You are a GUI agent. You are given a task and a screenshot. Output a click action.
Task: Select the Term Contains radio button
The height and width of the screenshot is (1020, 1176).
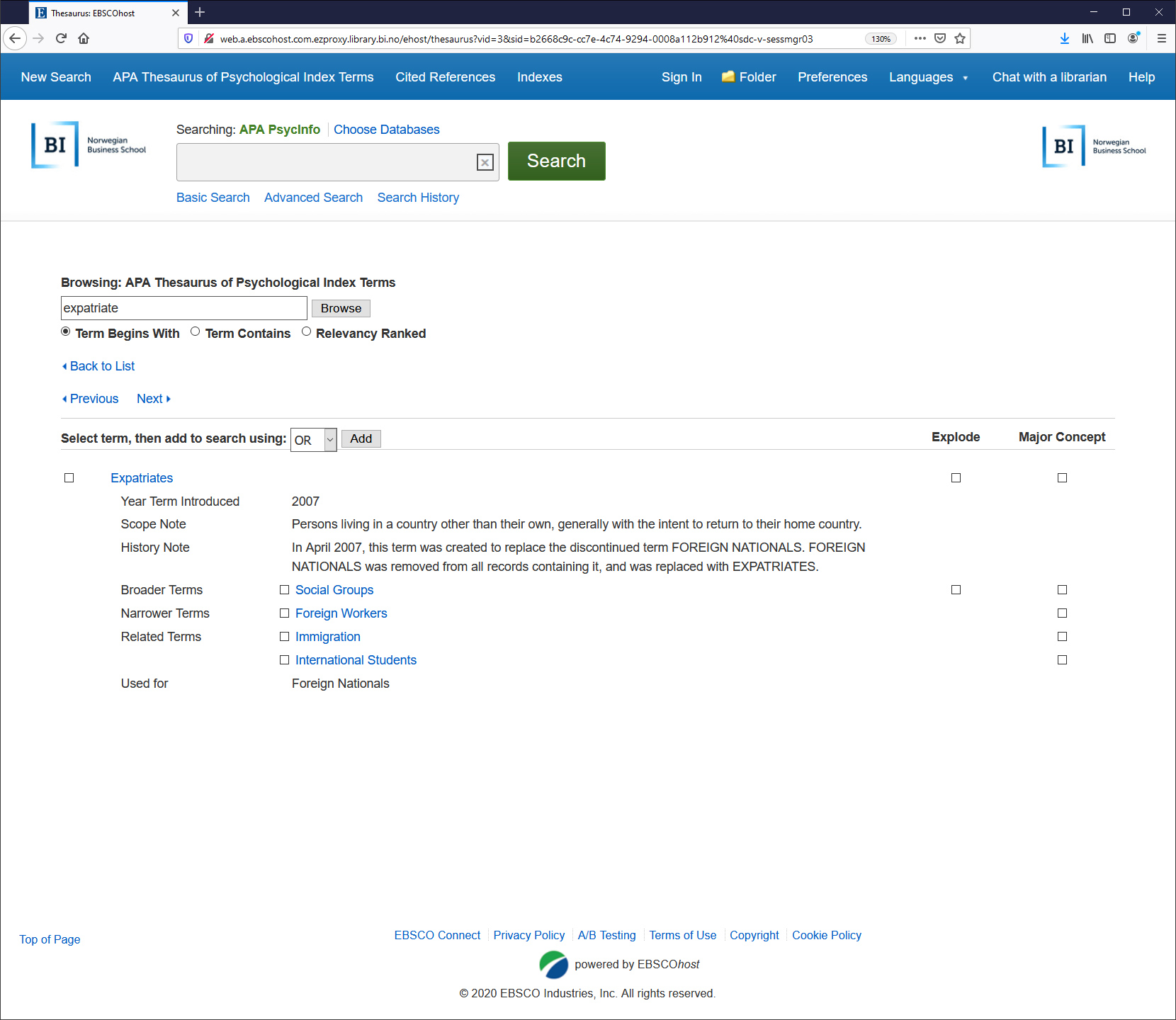pos(196,331)
